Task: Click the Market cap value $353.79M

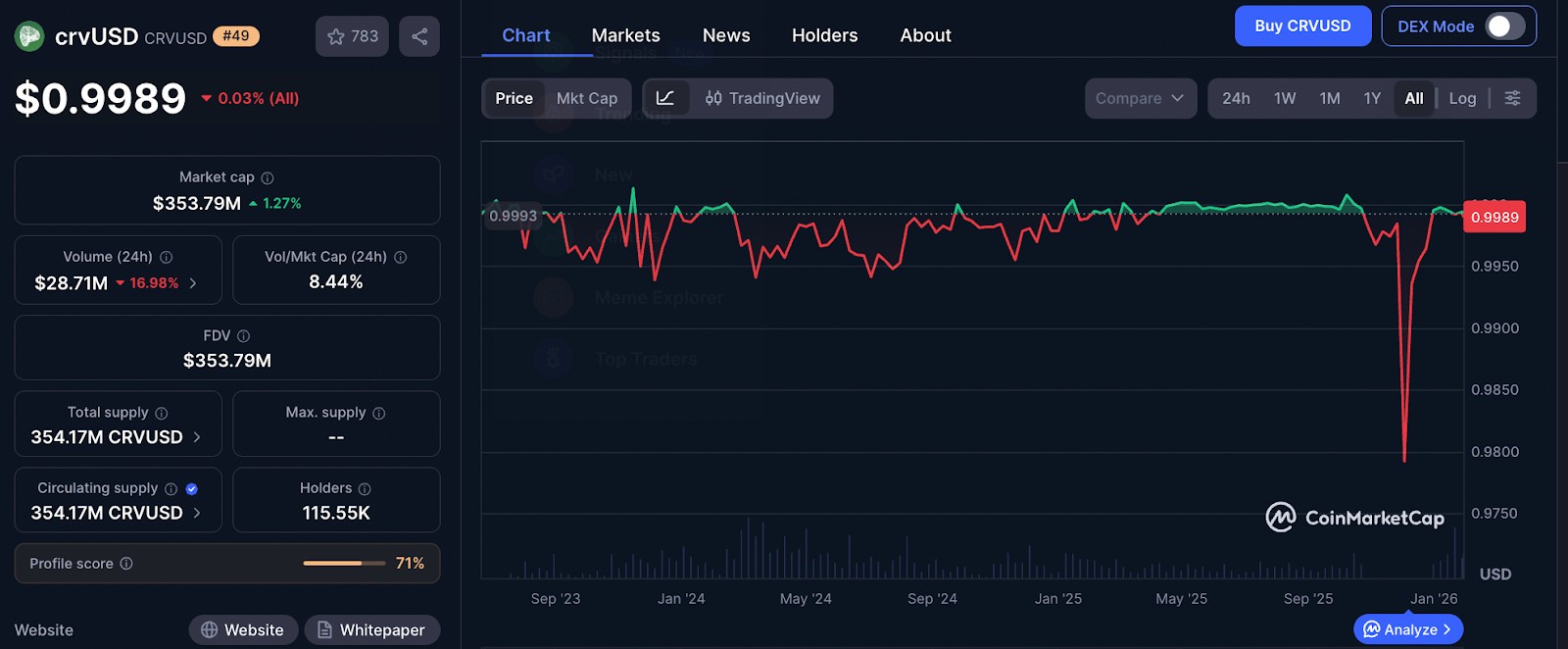Action: (197, 203)
